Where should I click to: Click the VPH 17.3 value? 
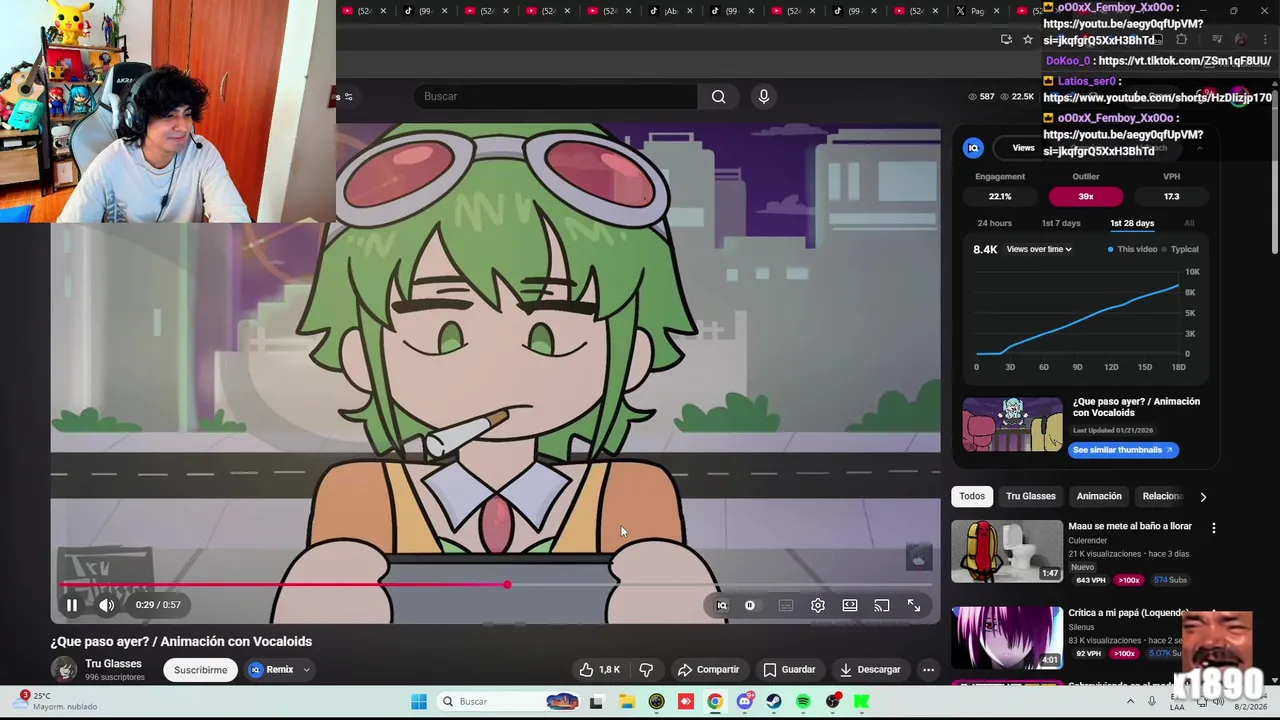point(1171,196)
